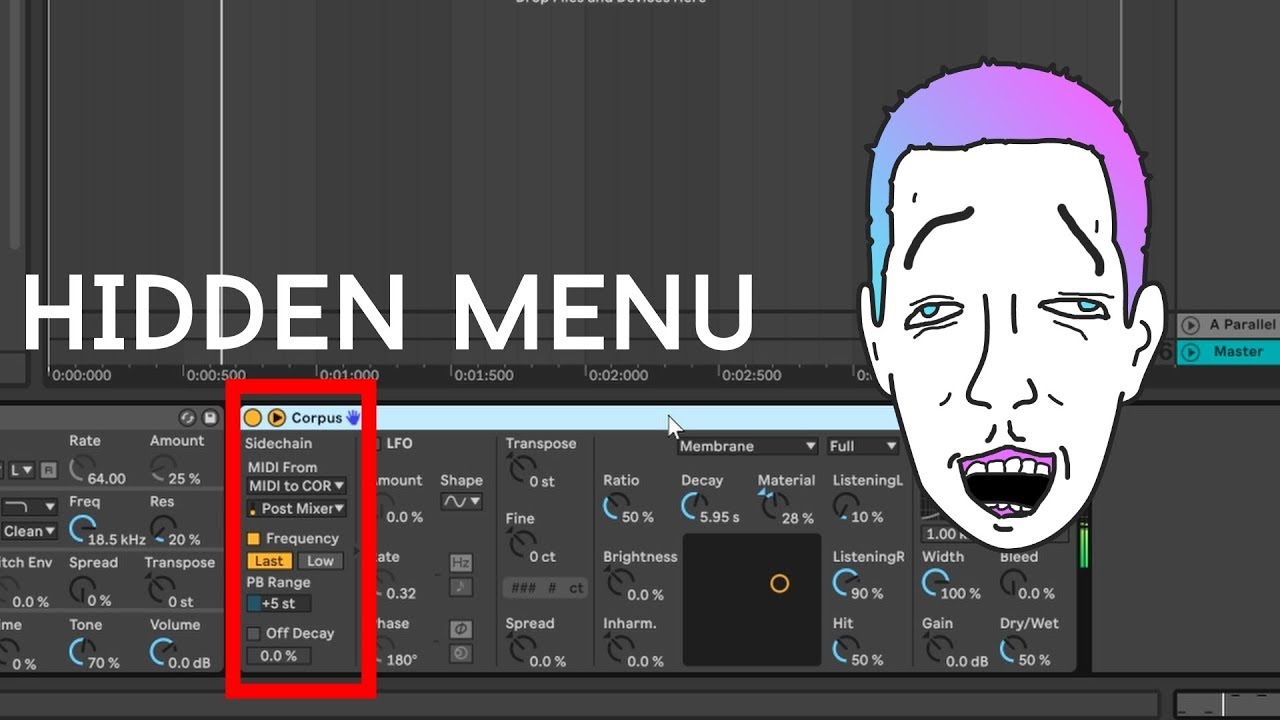
Task: Click the PB Range +5 st field
Action: (279, 604)
